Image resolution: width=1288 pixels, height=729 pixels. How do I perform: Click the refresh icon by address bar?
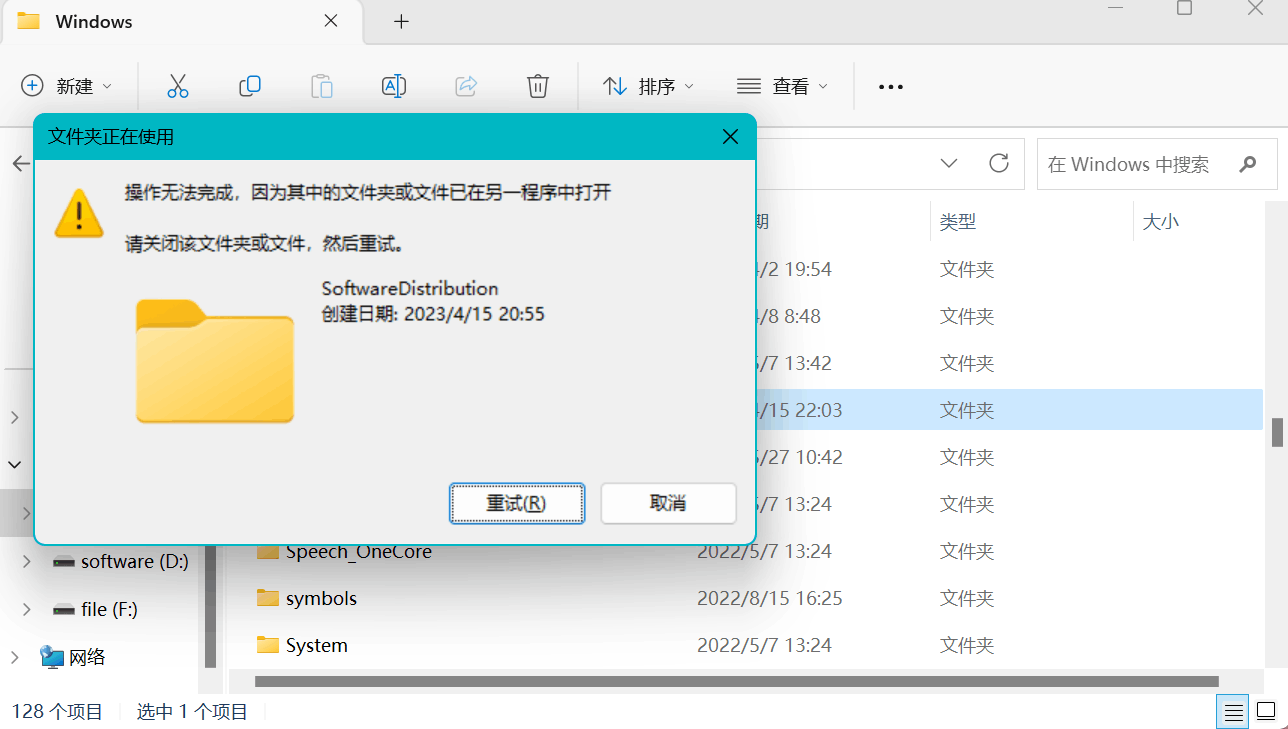[999, 164]
